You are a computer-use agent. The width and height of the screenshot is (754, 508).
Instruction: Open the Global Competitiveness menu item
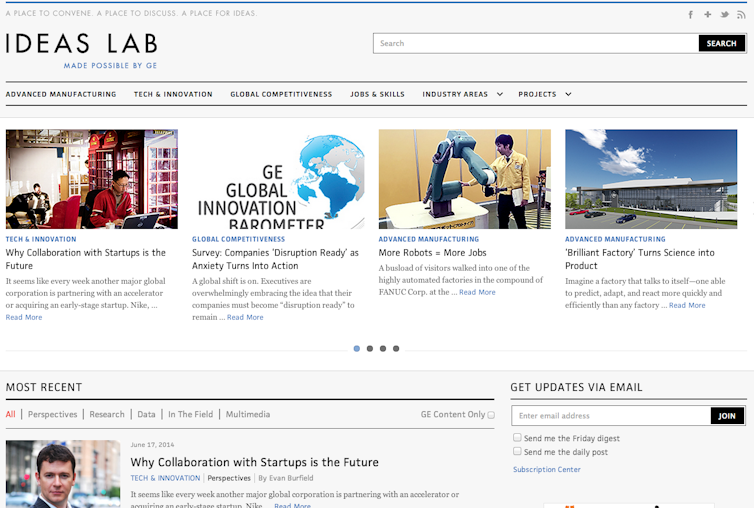[281, 94]
